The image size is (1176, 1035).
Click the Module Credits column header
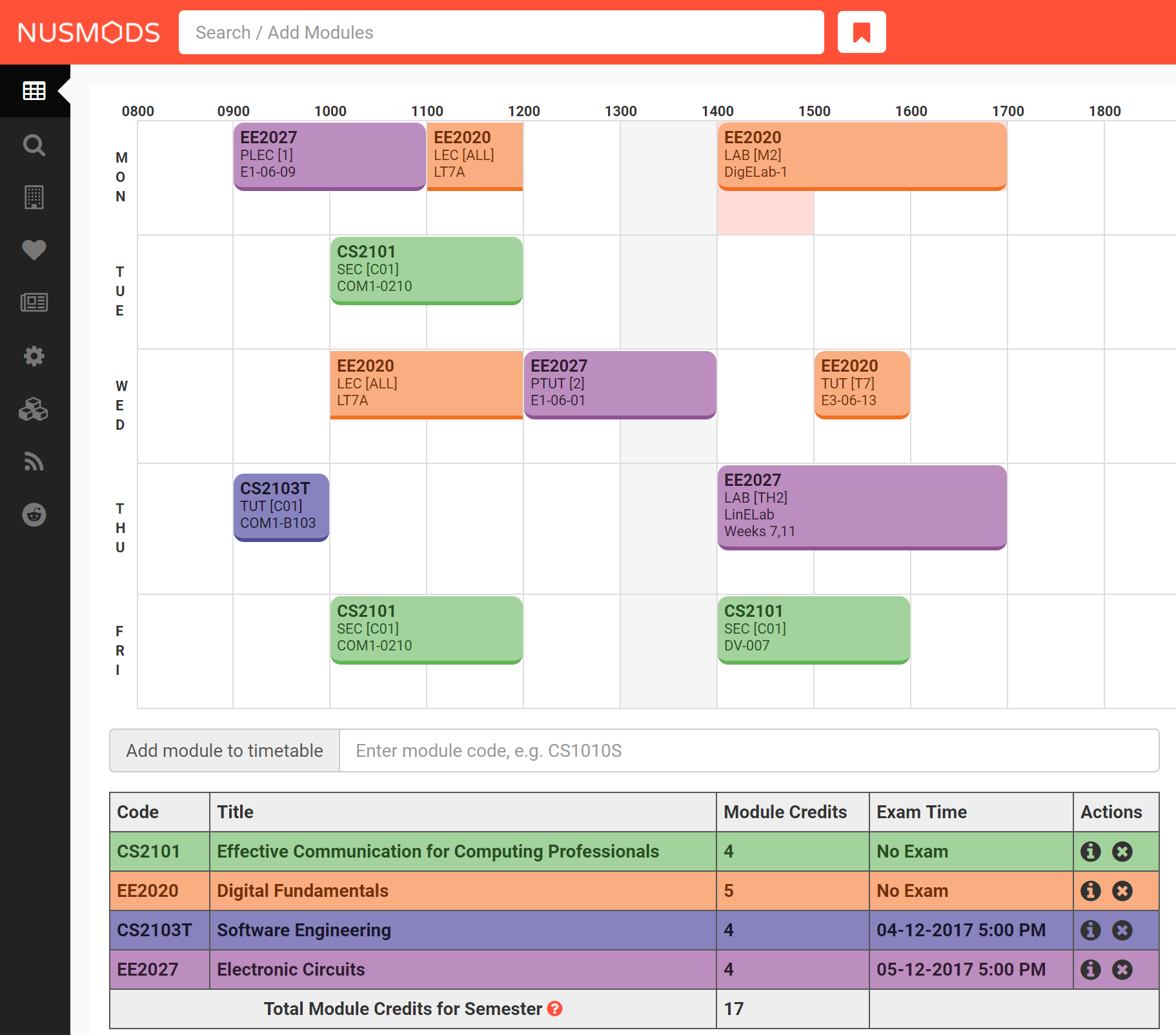tap(786, 812)
